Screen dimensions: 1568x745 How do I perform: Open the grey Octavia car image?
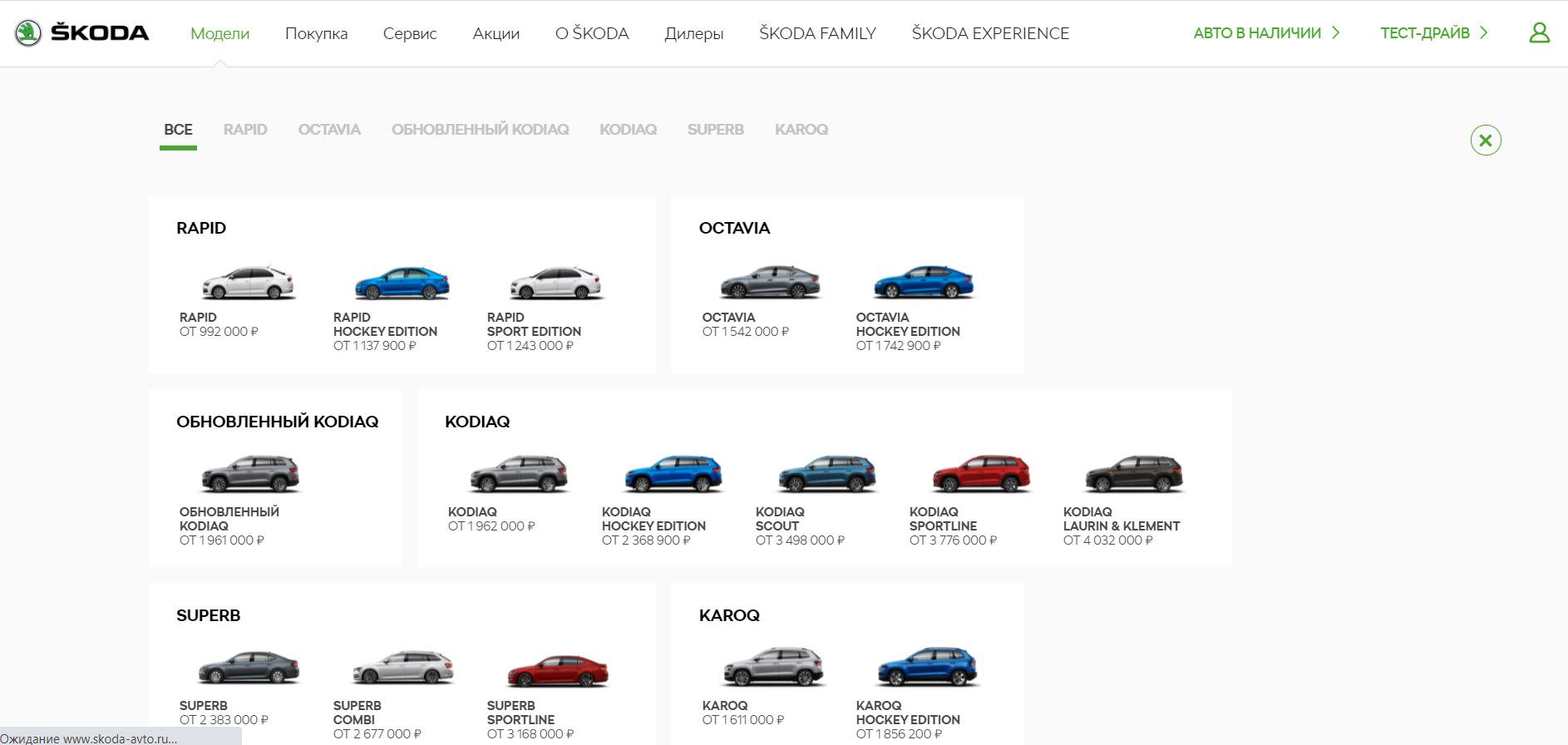771,283
